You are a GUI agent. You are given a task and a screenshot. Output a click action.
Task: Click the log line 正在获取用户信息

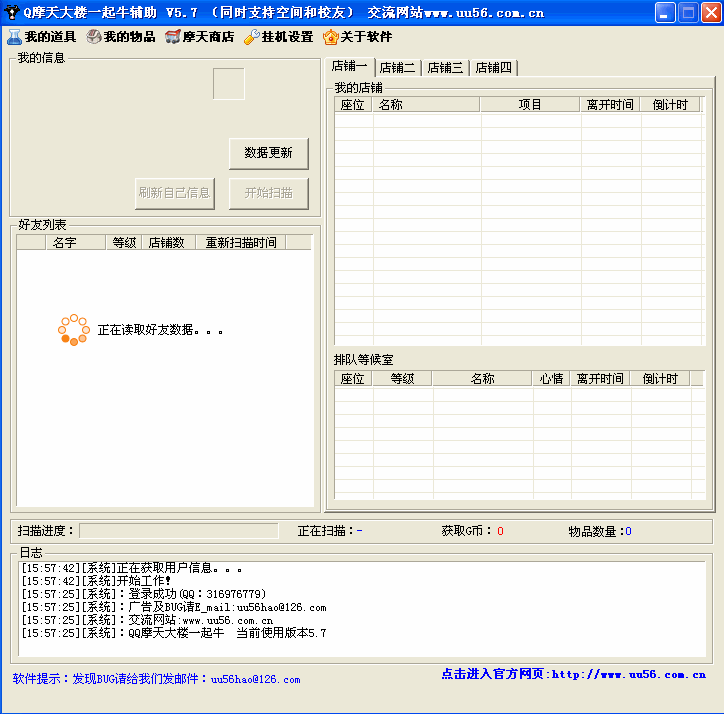pyautogui.click(x=132, y=568)
